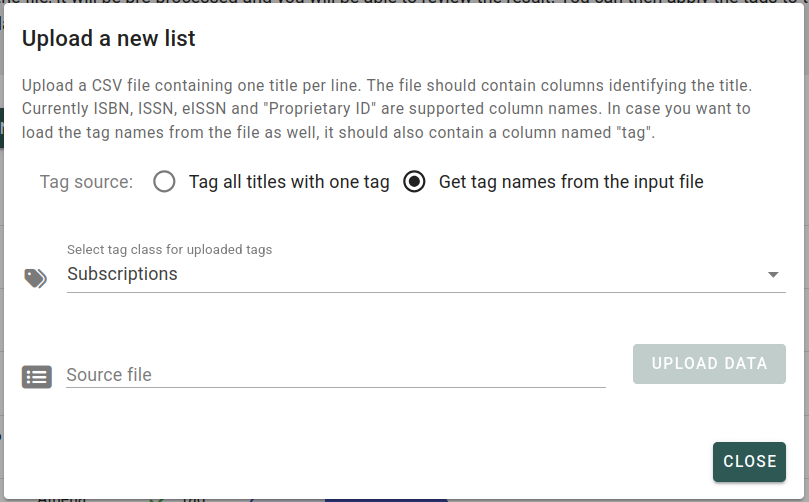Click the "Get tag names from the input file" label
Viewport: 809px width, 502px height.
[571, 182]
